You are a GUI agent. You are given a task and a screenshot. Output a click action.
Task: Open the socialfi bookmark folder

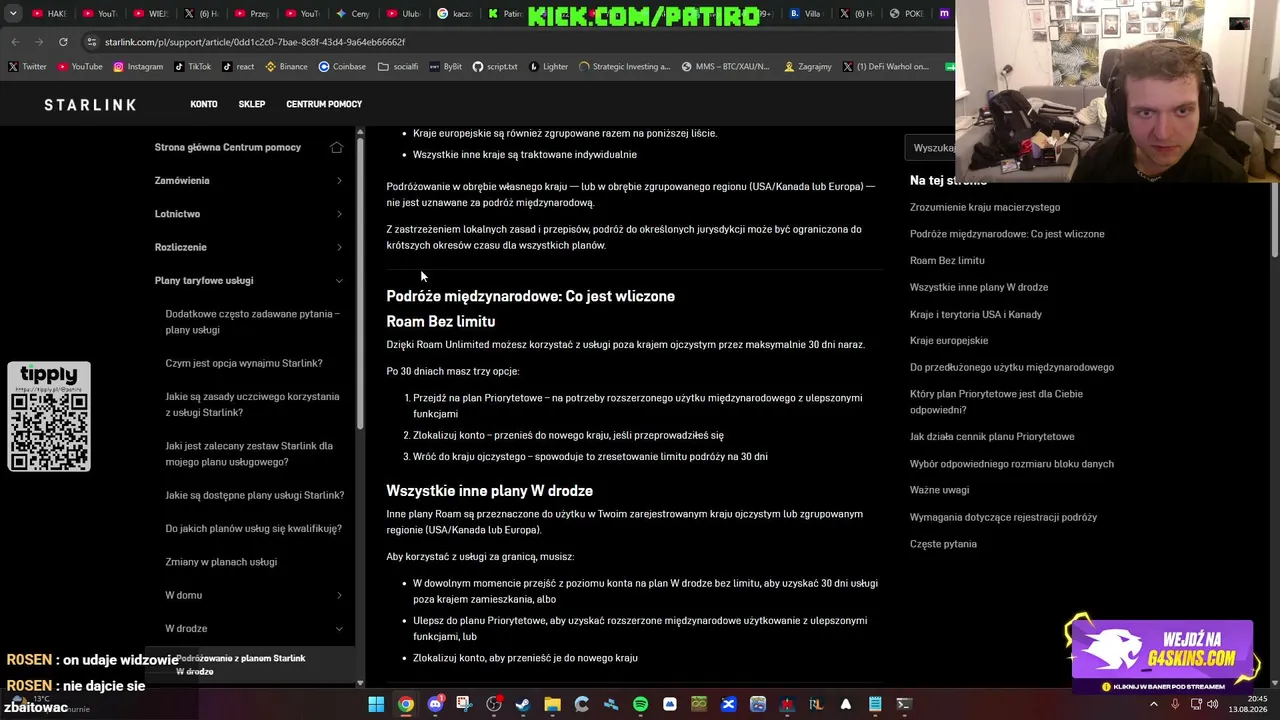(398, 67)
